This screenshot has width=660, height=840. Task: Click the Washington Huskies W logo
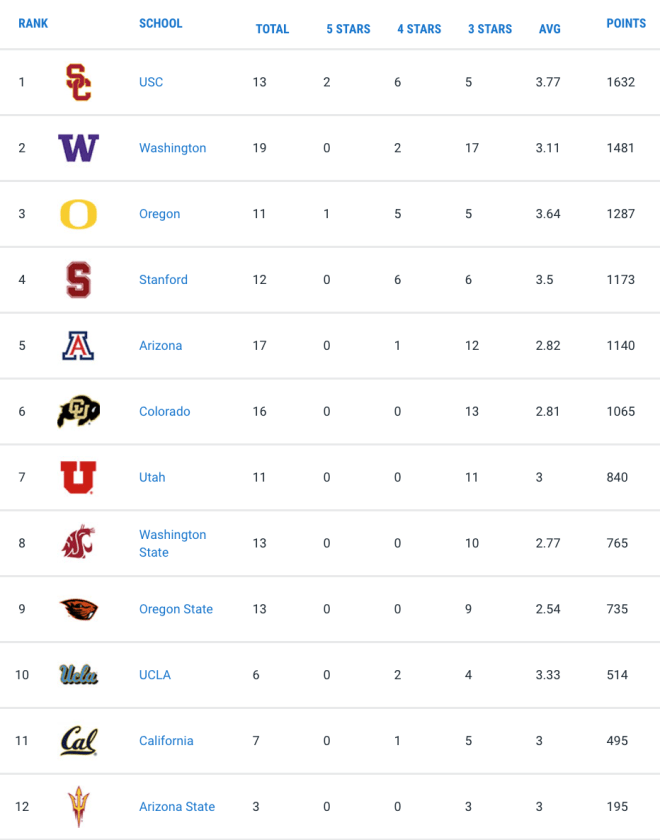coord(78,148)
